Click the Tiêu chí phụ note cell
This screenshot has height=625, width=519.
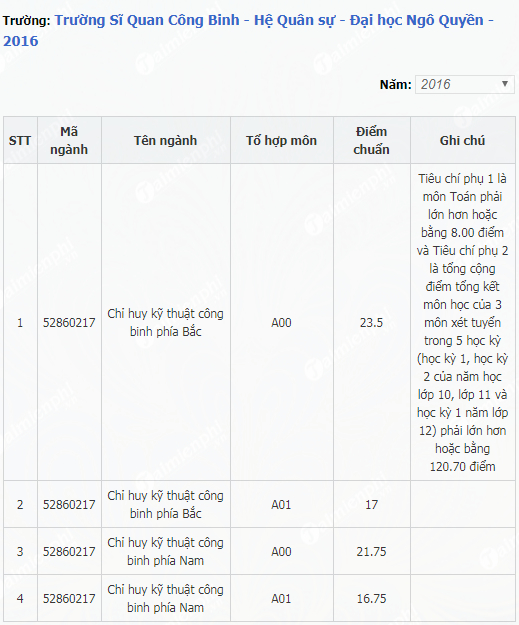(x=462, y=322)
